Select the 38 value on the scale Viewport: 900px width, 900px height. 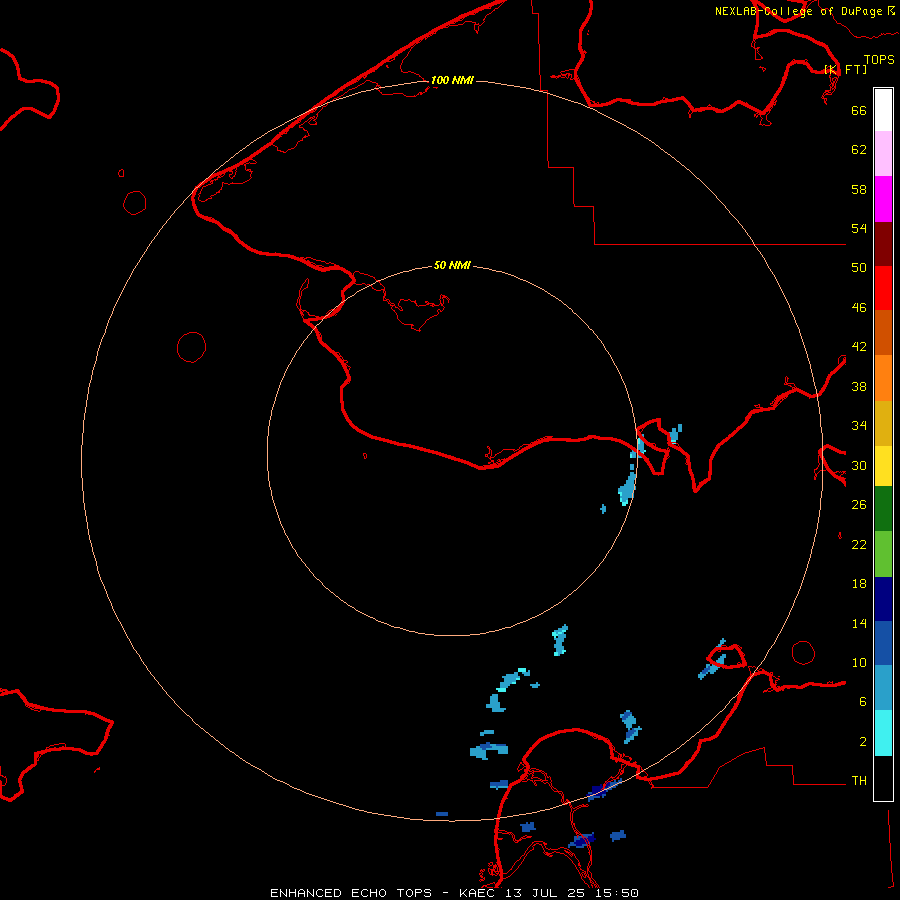(859, 386)
